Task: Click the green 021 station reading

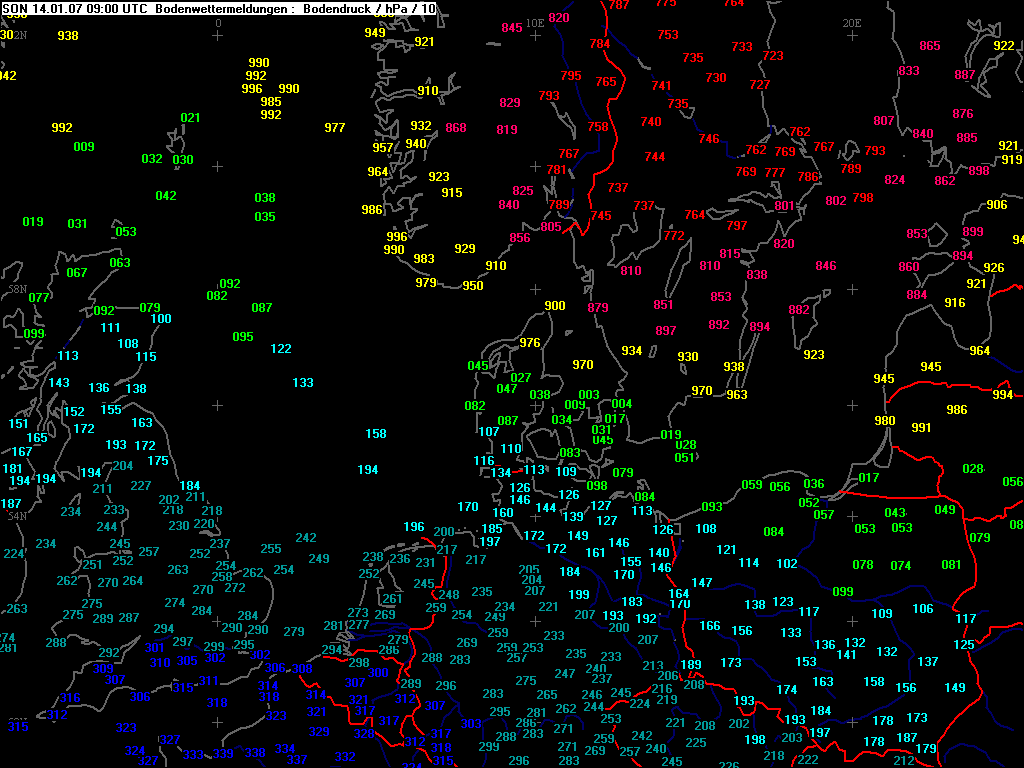Action: click(x=190, y=118)
